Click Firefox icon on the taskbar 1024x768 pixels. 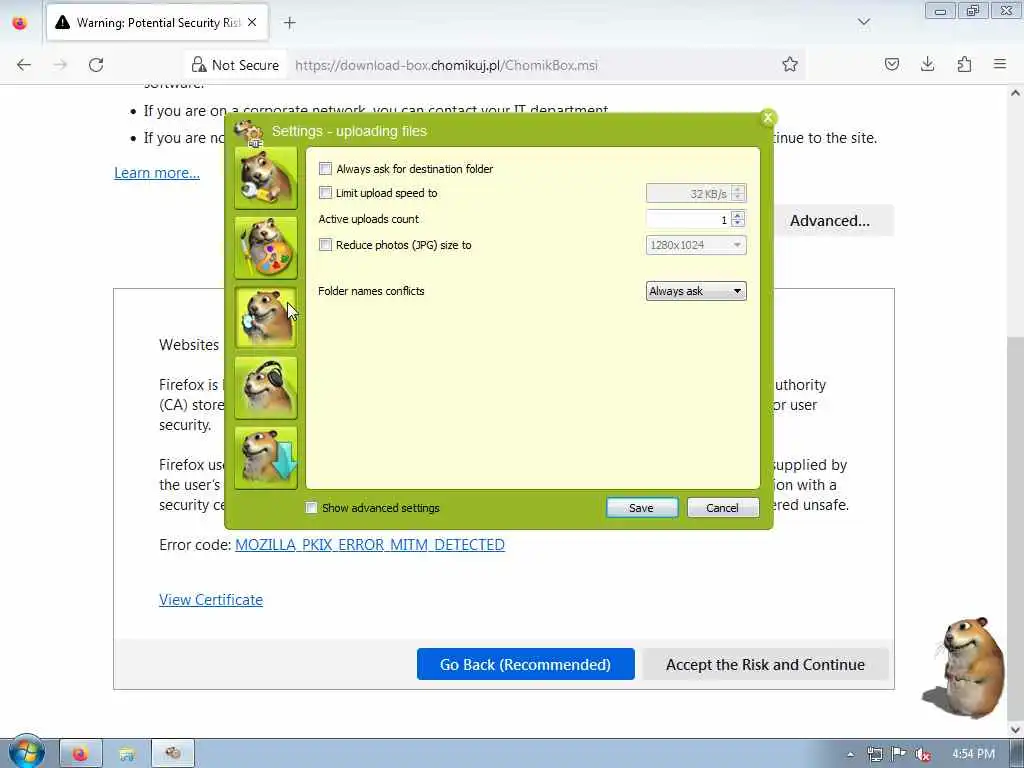[80, 754]
